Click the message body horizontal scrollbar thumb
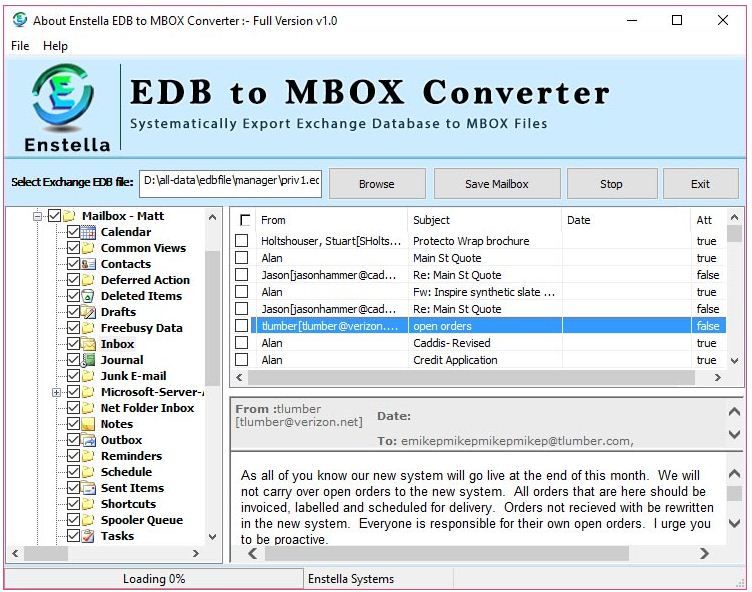This screenshot has height=592, width=752. (x=447, y=554)
